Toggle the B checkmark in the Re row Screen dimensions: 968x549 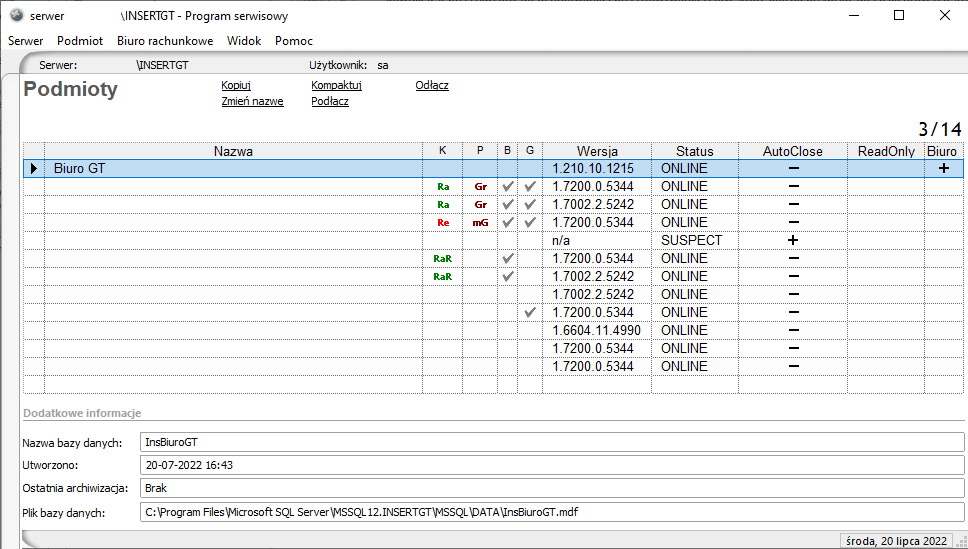(508, 223)
